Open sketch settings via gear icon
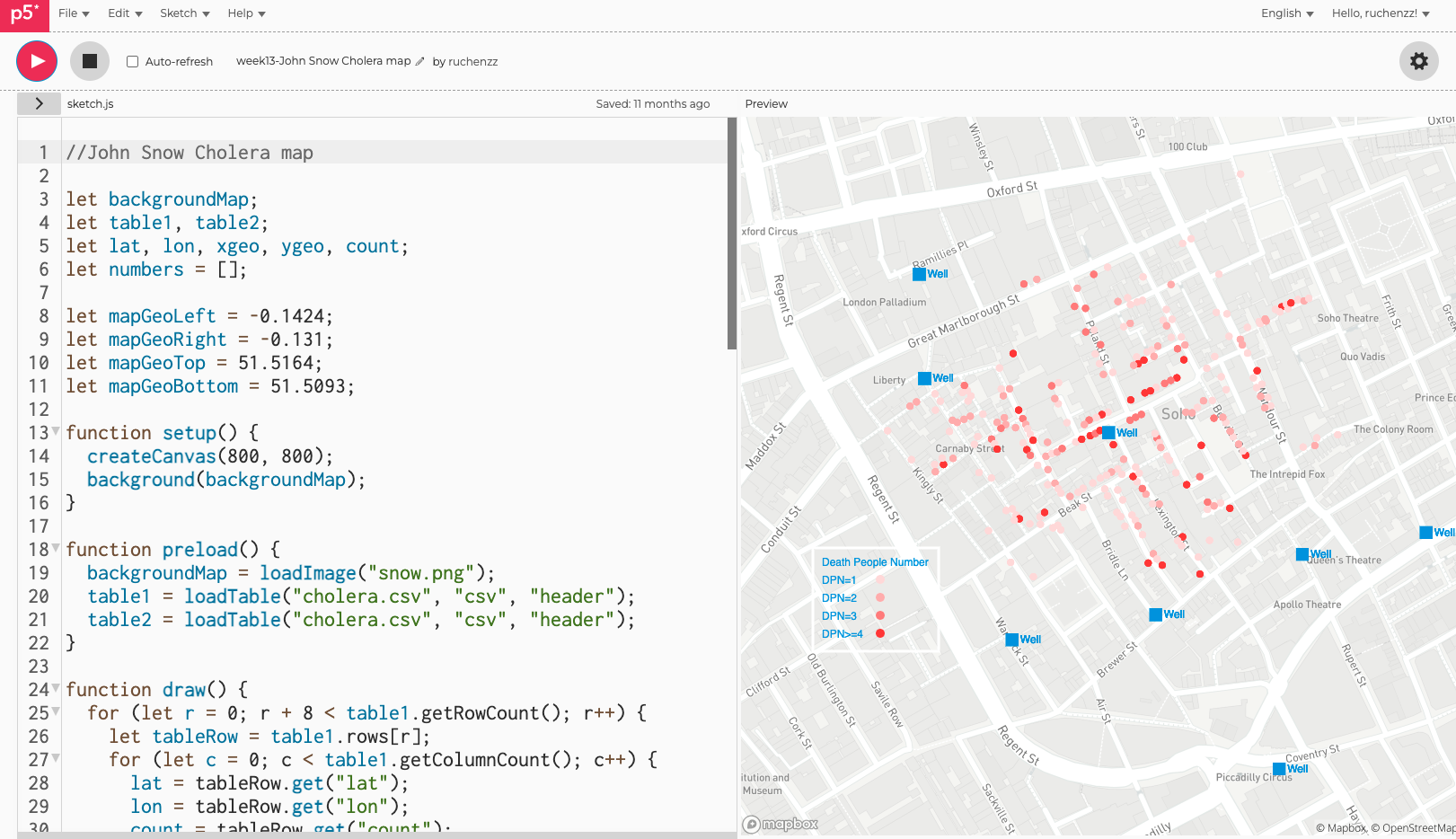This screenshot has width=1456, height=839. click(x=1419, y=61)
